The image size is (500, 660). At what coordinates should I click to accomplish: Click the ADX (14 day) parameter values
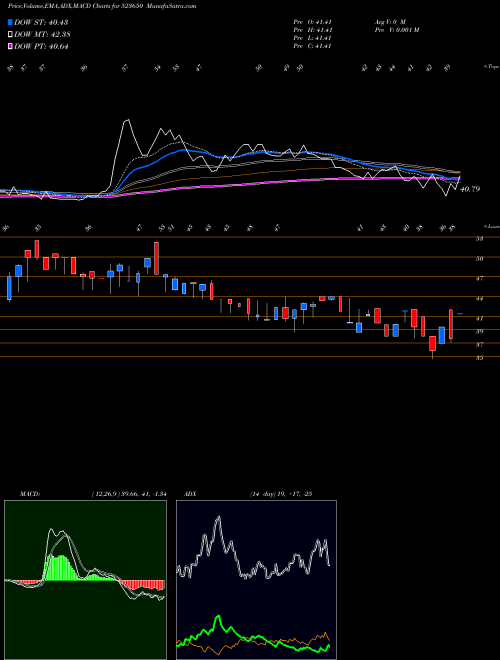(281, 494)
